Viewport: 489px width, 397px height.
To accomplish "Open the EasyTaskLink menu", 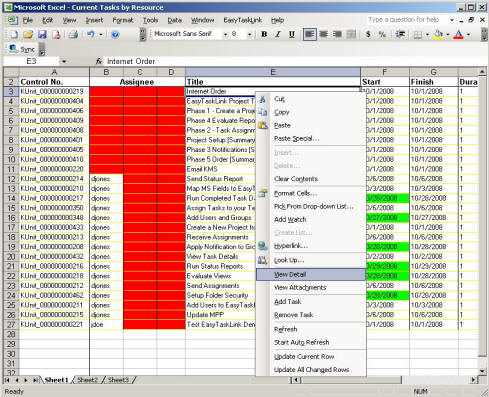I will point(243,20).
